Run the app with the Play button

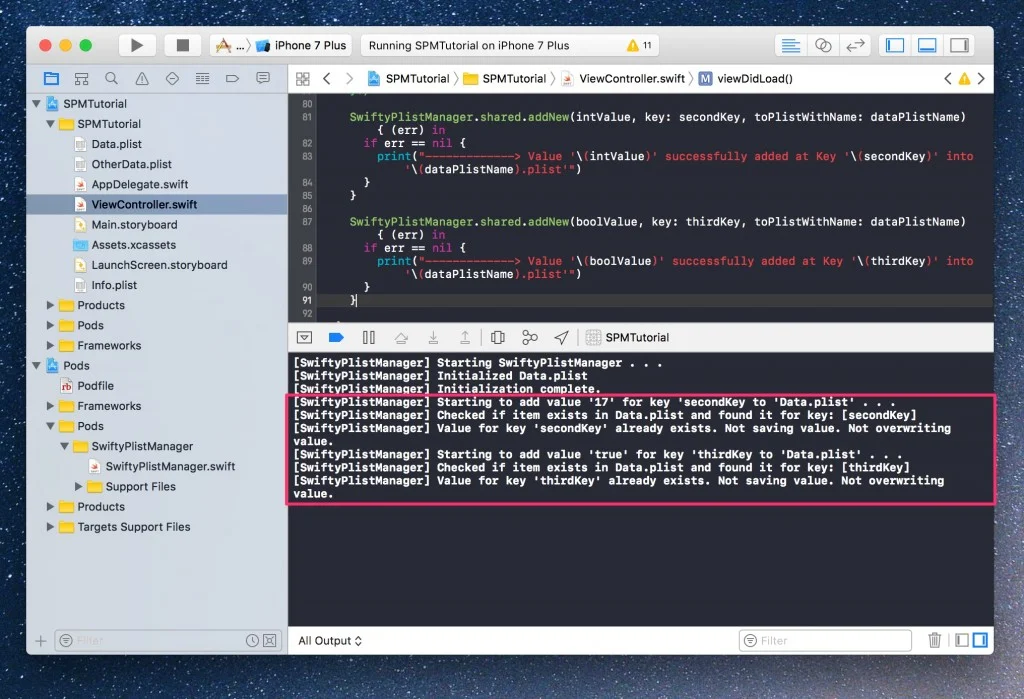click(136, 45)
